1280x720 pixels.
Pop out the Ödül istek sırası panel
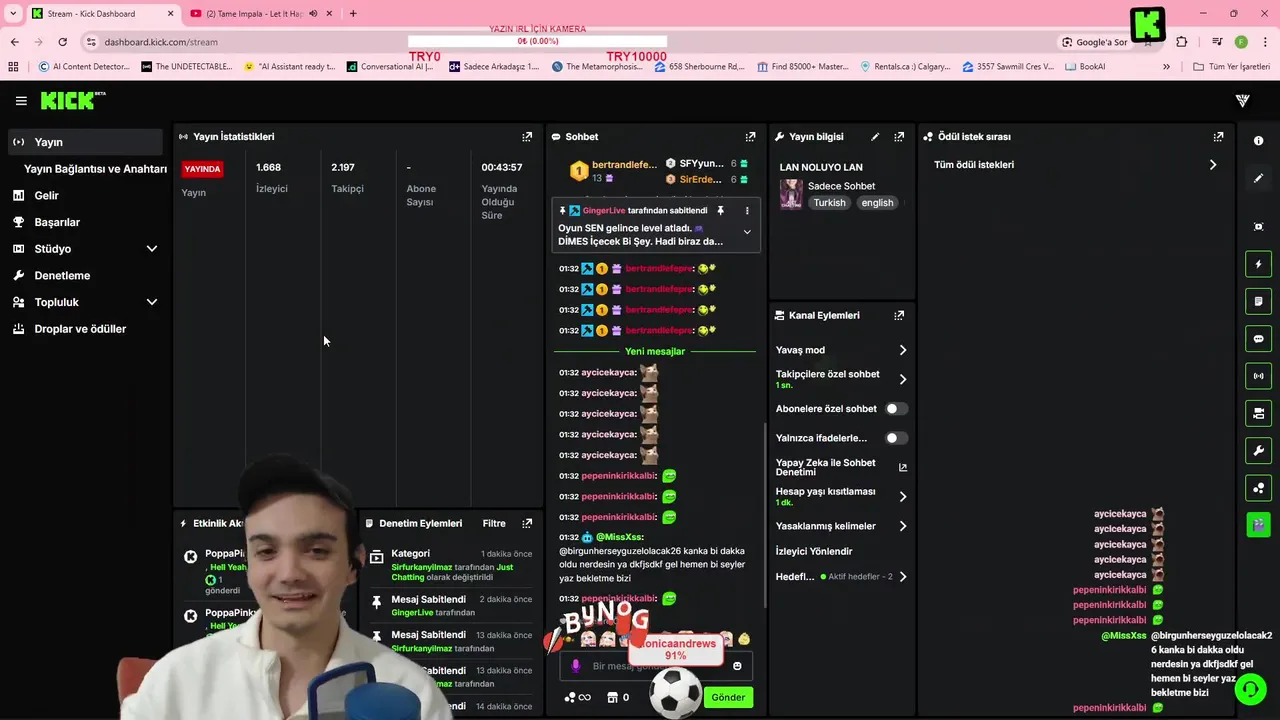(x=1218, y=137)
